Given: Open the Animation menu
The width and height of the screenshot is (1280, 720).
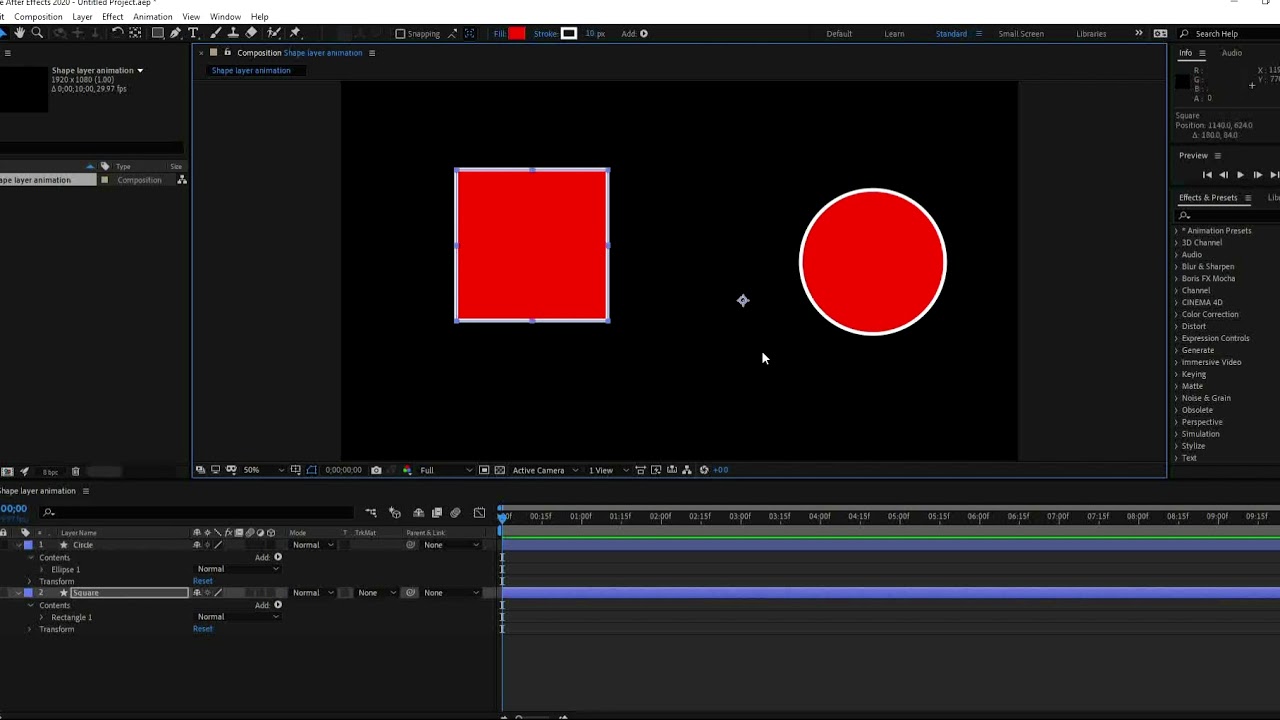Looking at the screenshot, I should coord(152,17).
